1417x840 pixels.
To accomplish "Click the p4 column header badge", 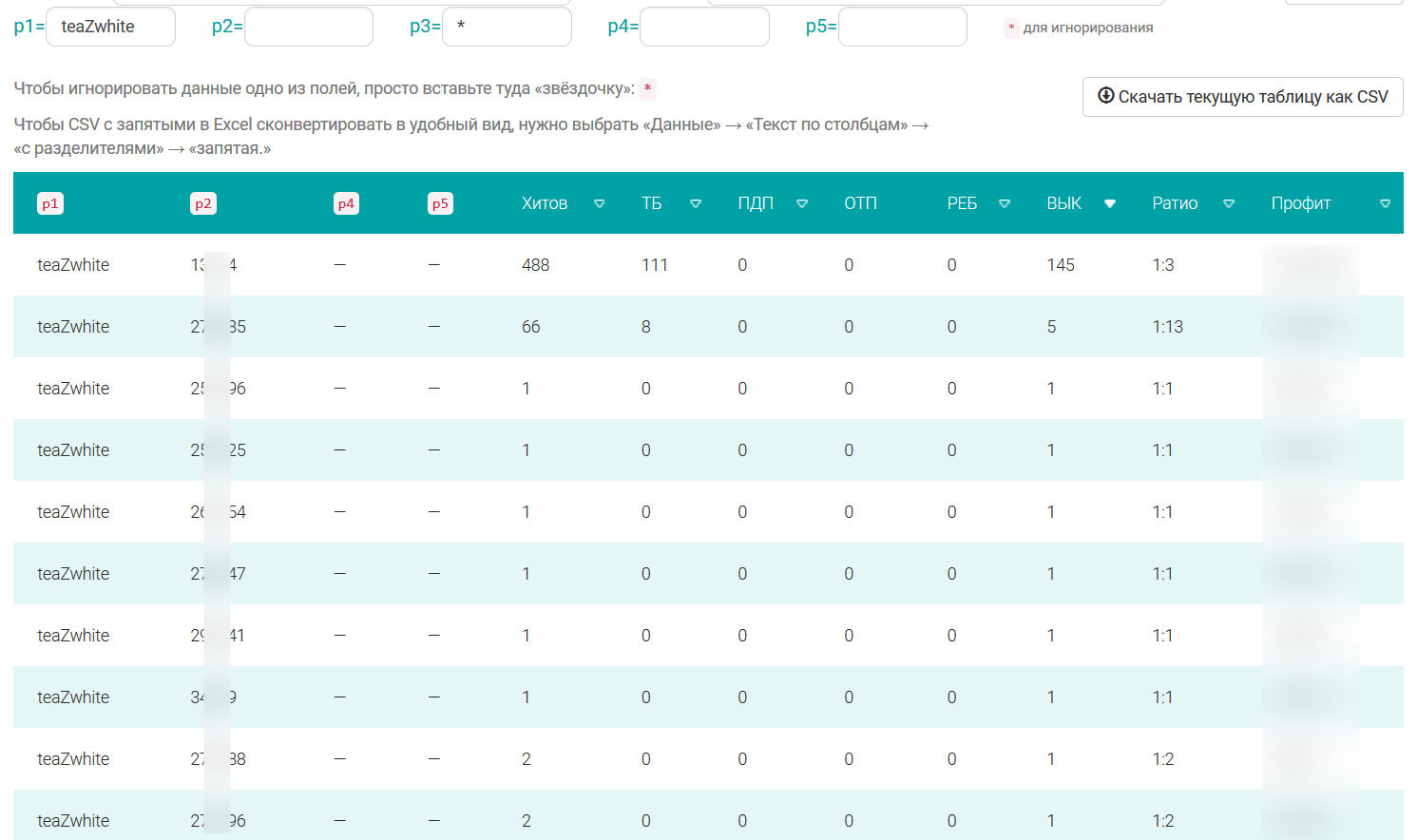I will pyautogui.click(x=347, y=203).
